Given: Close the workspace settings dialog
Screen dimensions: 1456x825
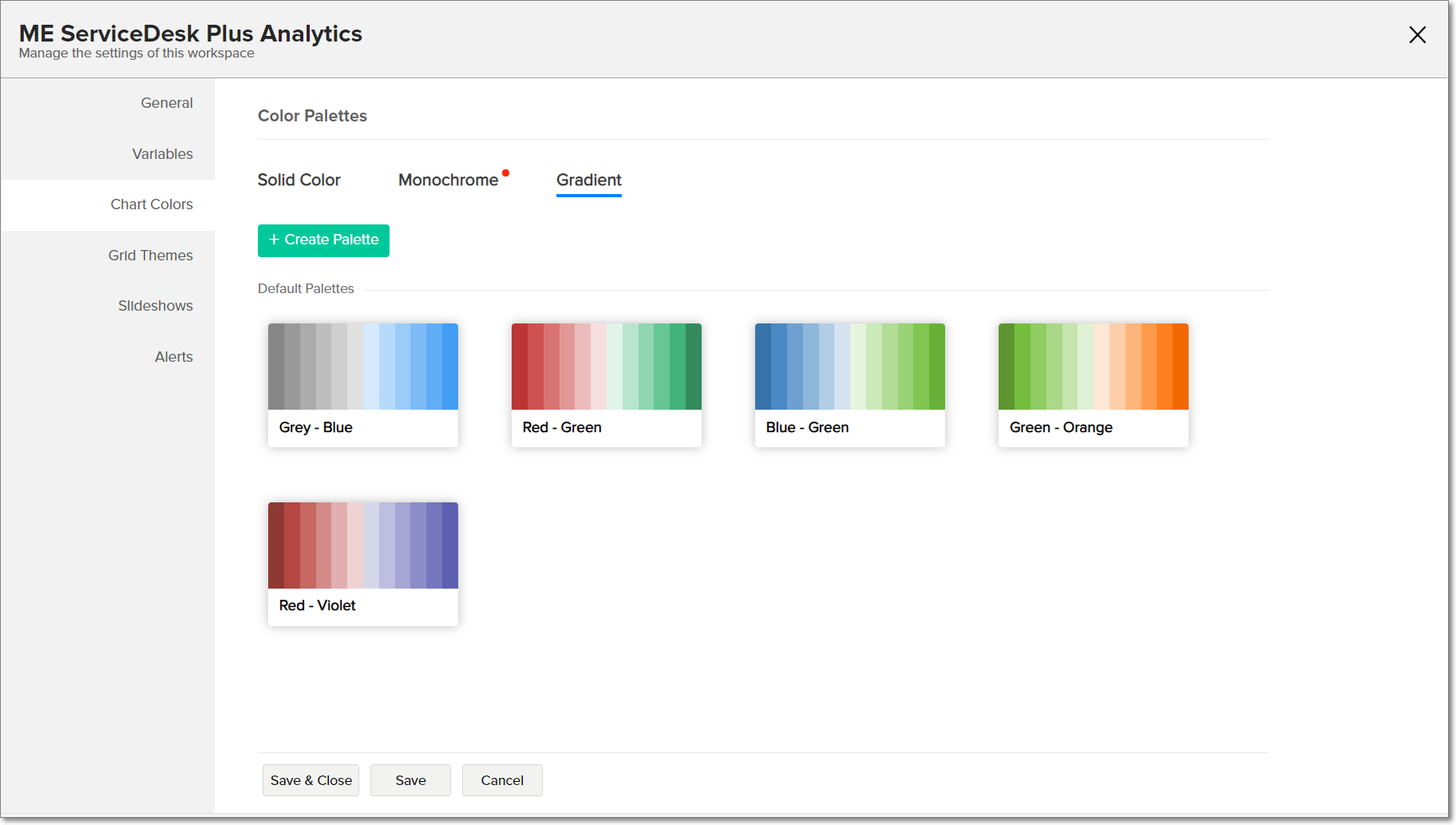Looking at the screenshot, I should click(x=1417, y=35).
